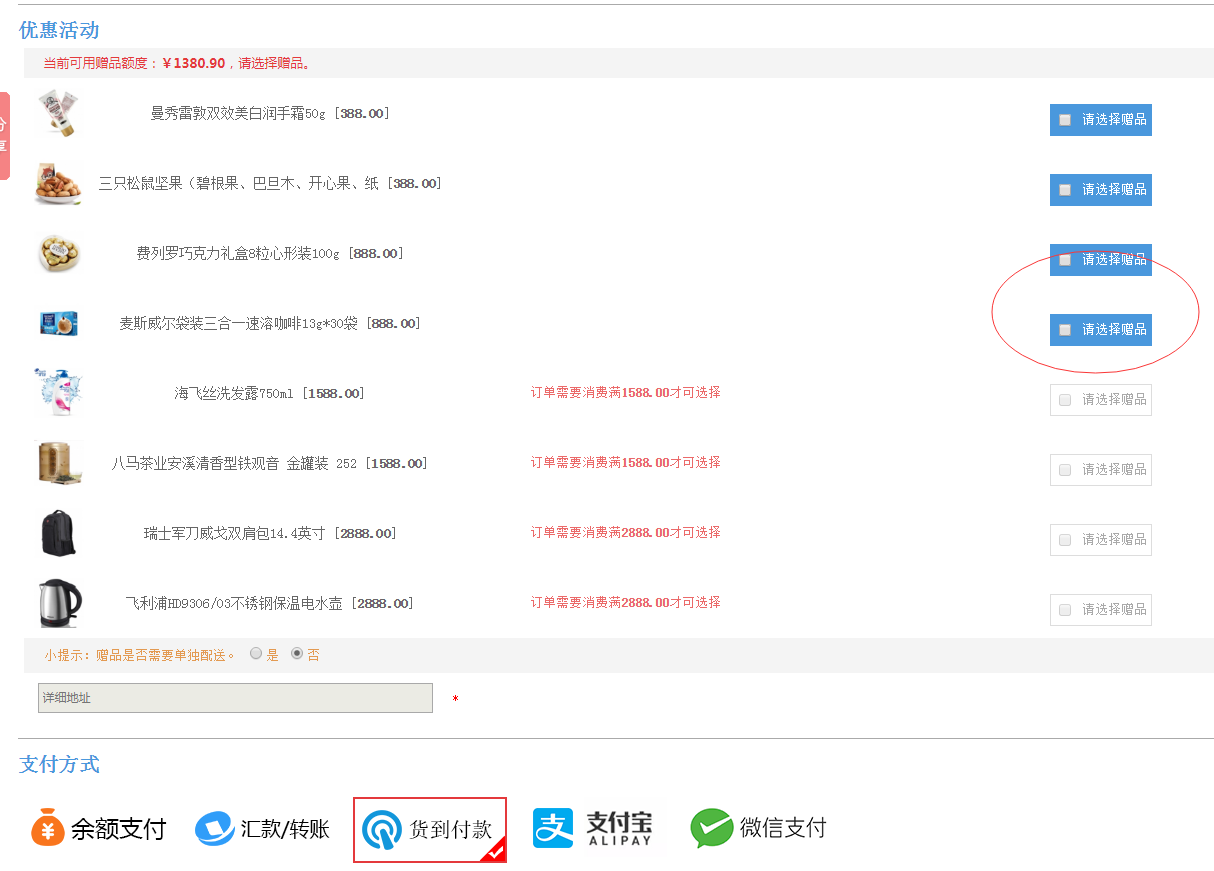Click the hand cream product thumbnail
The image size is (1214, 871).
pyautogui.click(x=58, y=112)
